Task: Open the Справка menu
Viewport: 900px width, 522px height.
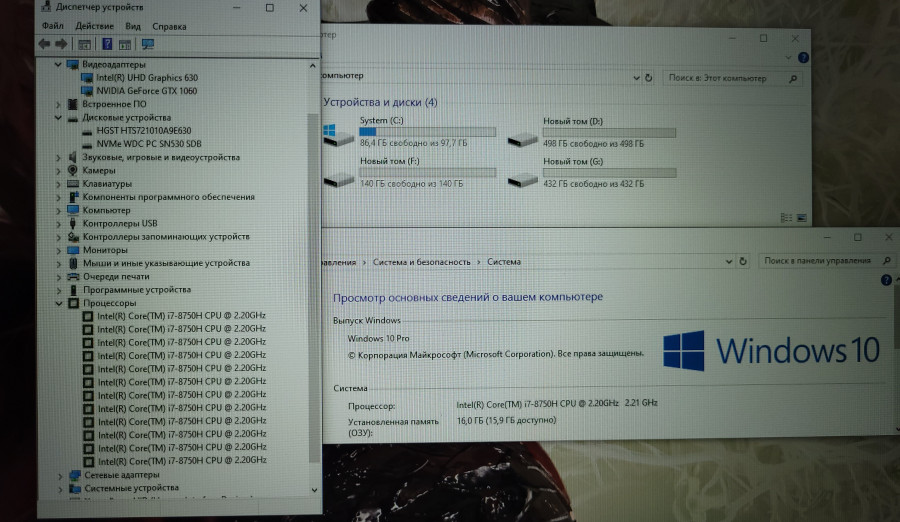Action: (169, 26)
